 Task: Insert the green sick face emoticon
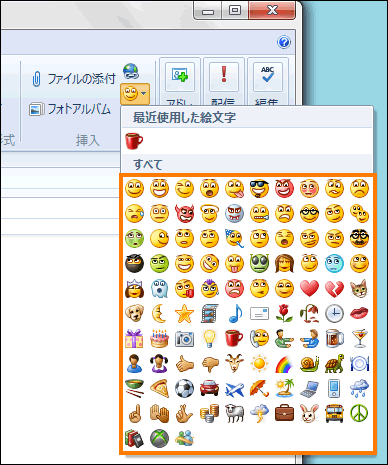coord(134,238)
